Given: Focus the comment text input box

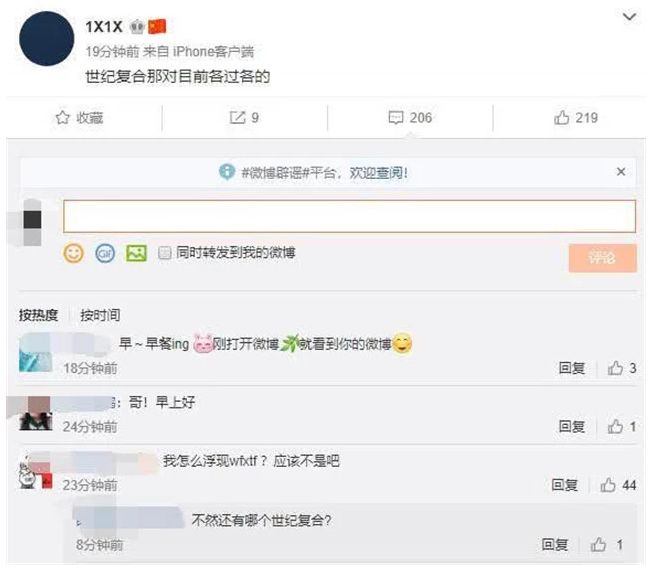Looking at the screenshot, I should pyautogui.click(x=349, y=216).
